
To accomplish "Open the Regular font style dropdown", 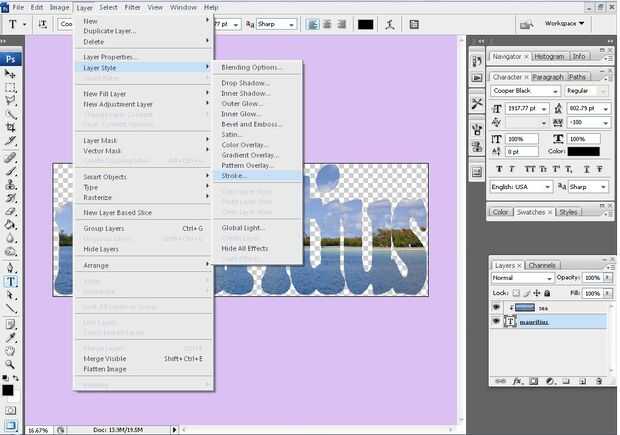I will [x=603, y=91].
